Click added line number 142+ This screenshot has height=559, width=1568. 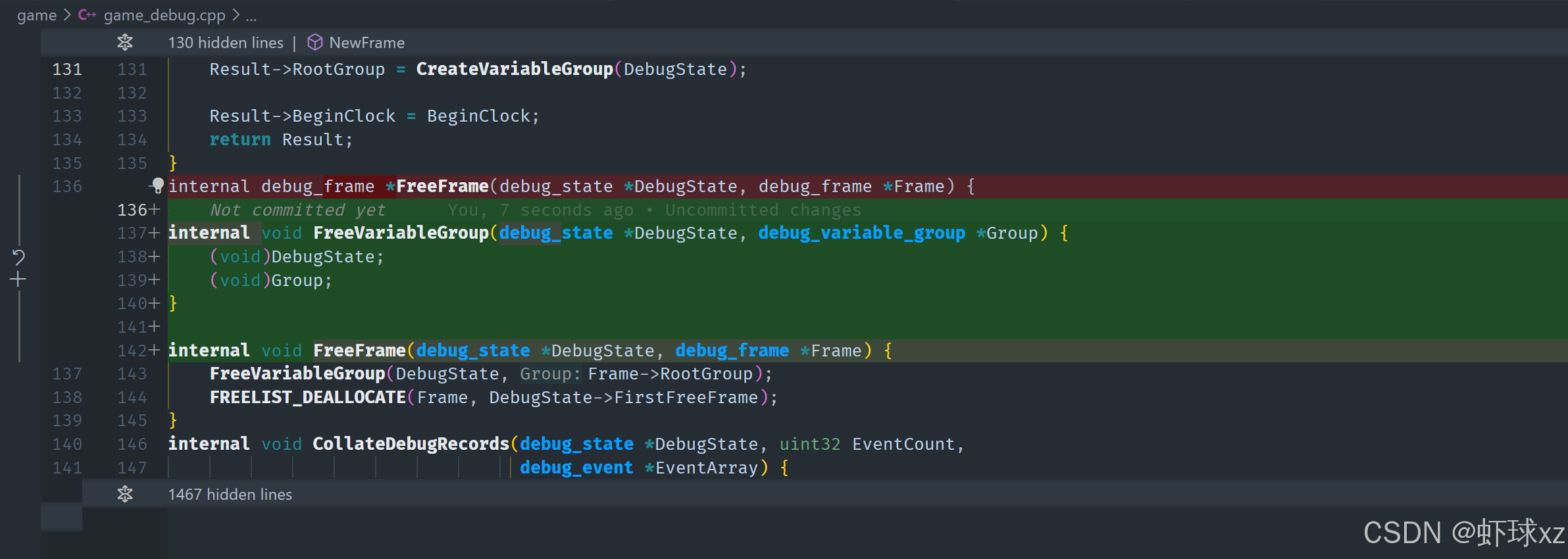[x=138, y=351]
